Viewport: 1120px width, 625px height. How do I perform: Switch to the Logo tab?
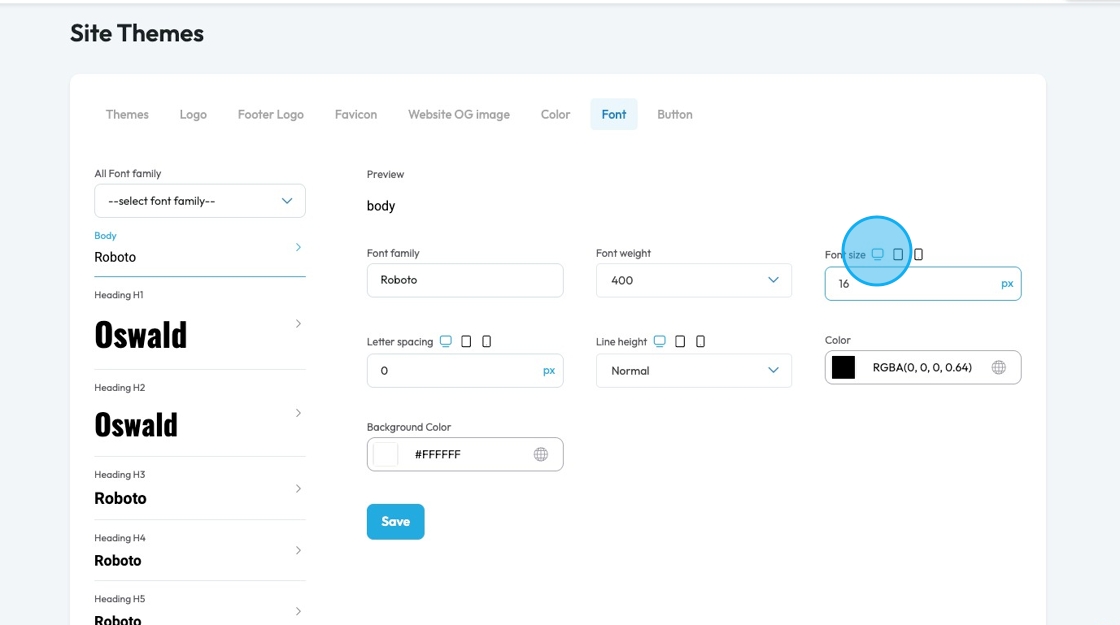(x=193, y=114)
